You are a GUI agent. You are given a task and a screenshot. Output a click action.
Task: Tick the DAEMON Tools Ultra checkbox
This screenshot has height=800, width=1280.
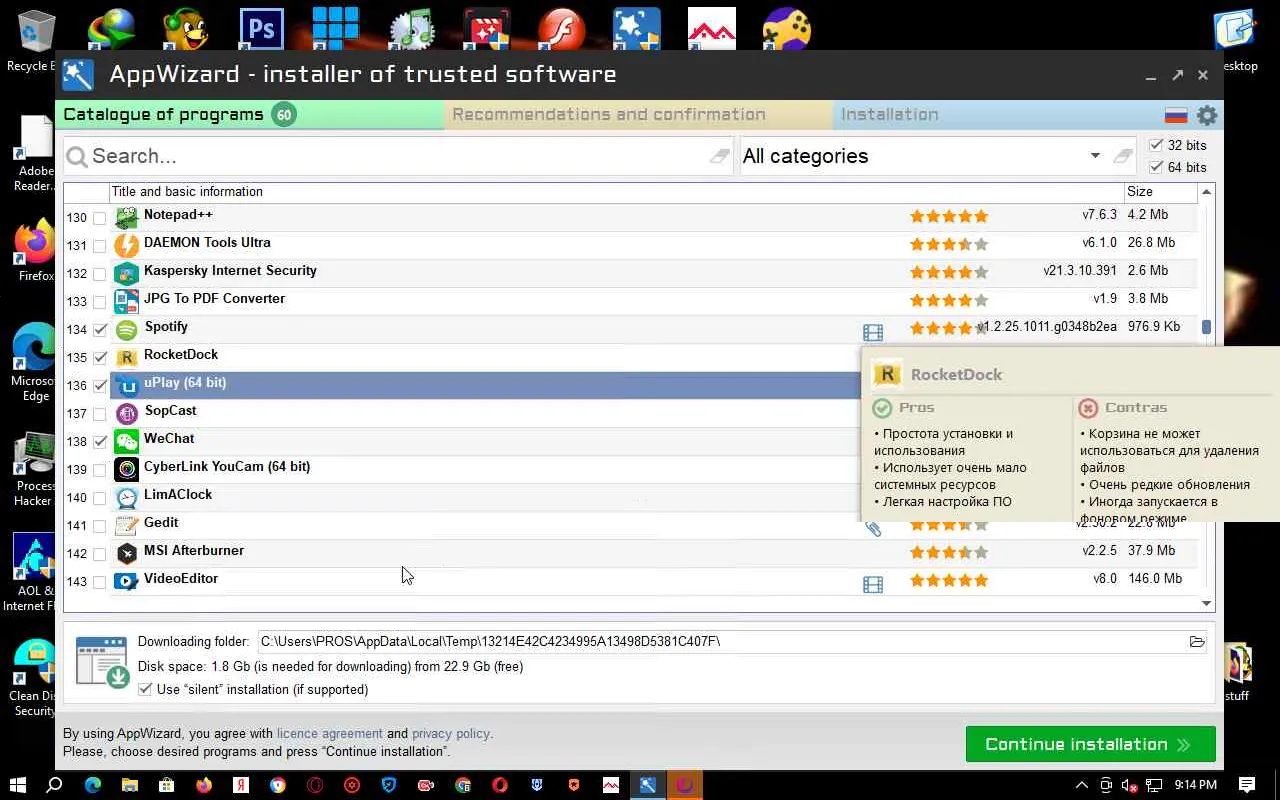point(99,246)
